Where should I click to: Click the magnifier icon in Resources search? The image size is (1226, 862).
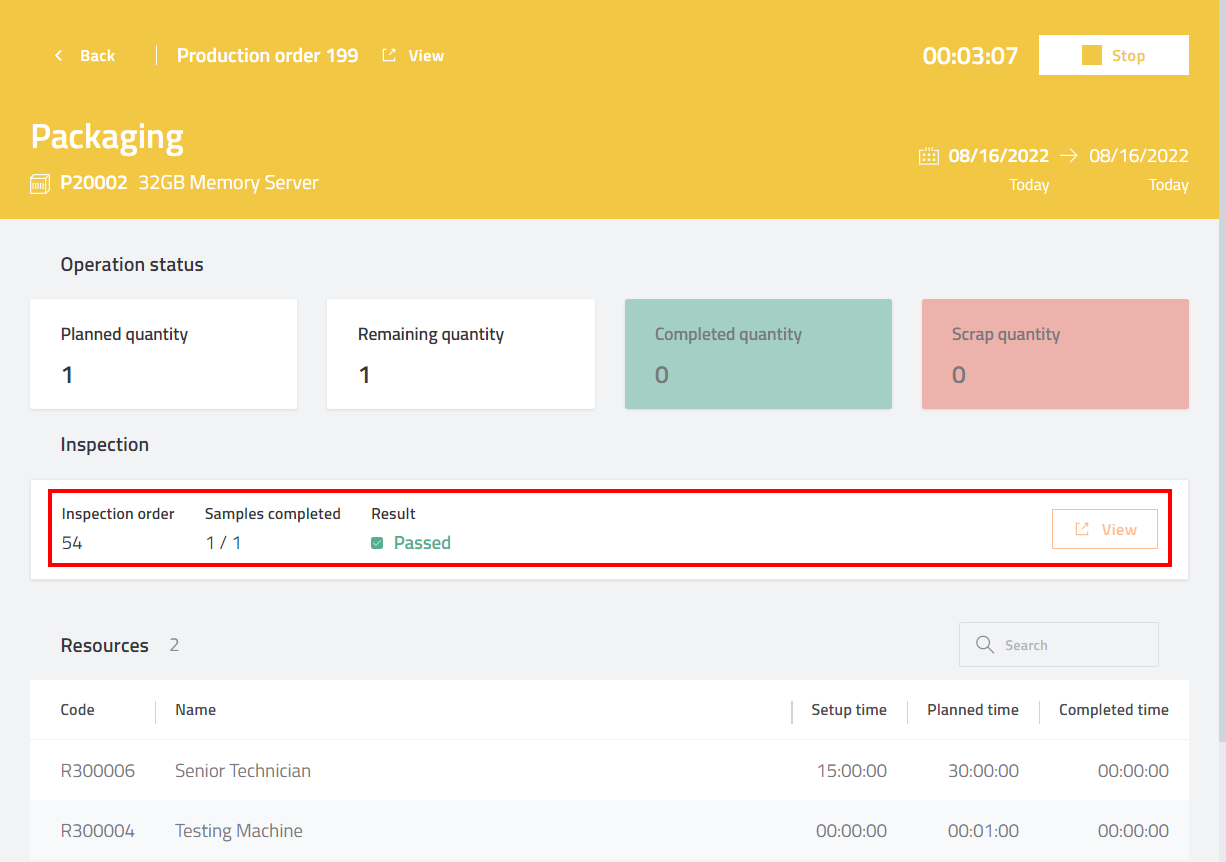pos(985,645)
